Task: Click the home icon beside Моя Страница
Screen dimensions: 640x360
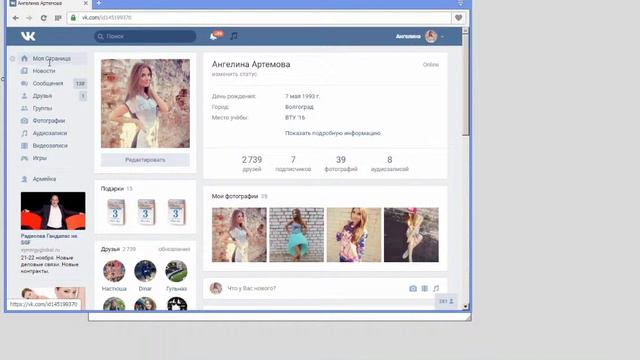Action: (24, 58)
